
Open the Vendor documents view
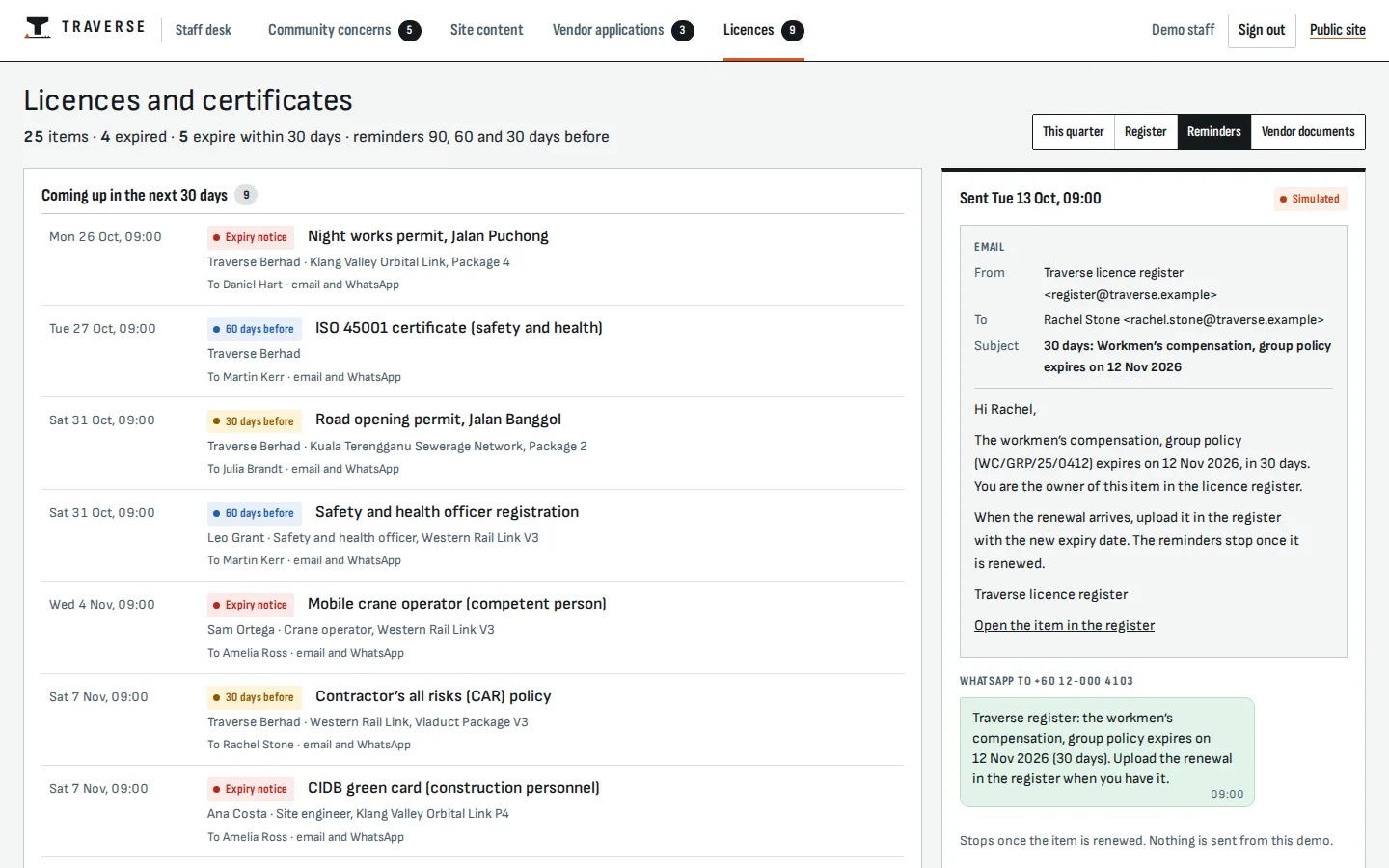click(1308, 132)
